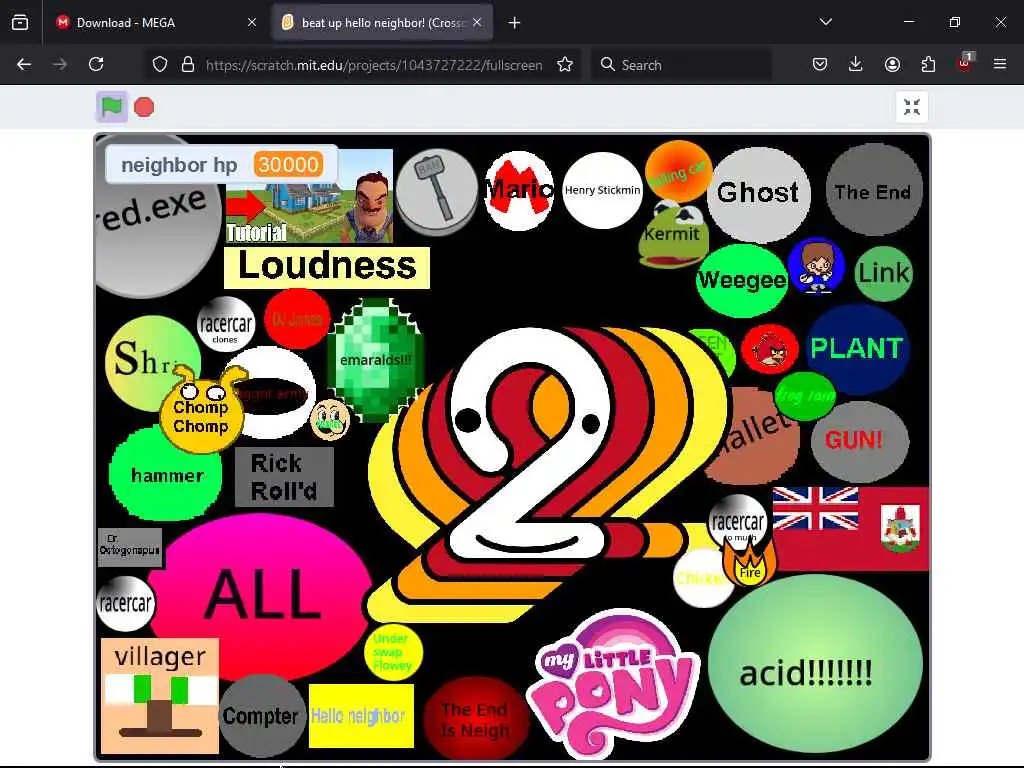The height and width of the screenshot is (768, 1024).
Task: Select the hammer tool gray circle icon
Action: click(436, 191)
